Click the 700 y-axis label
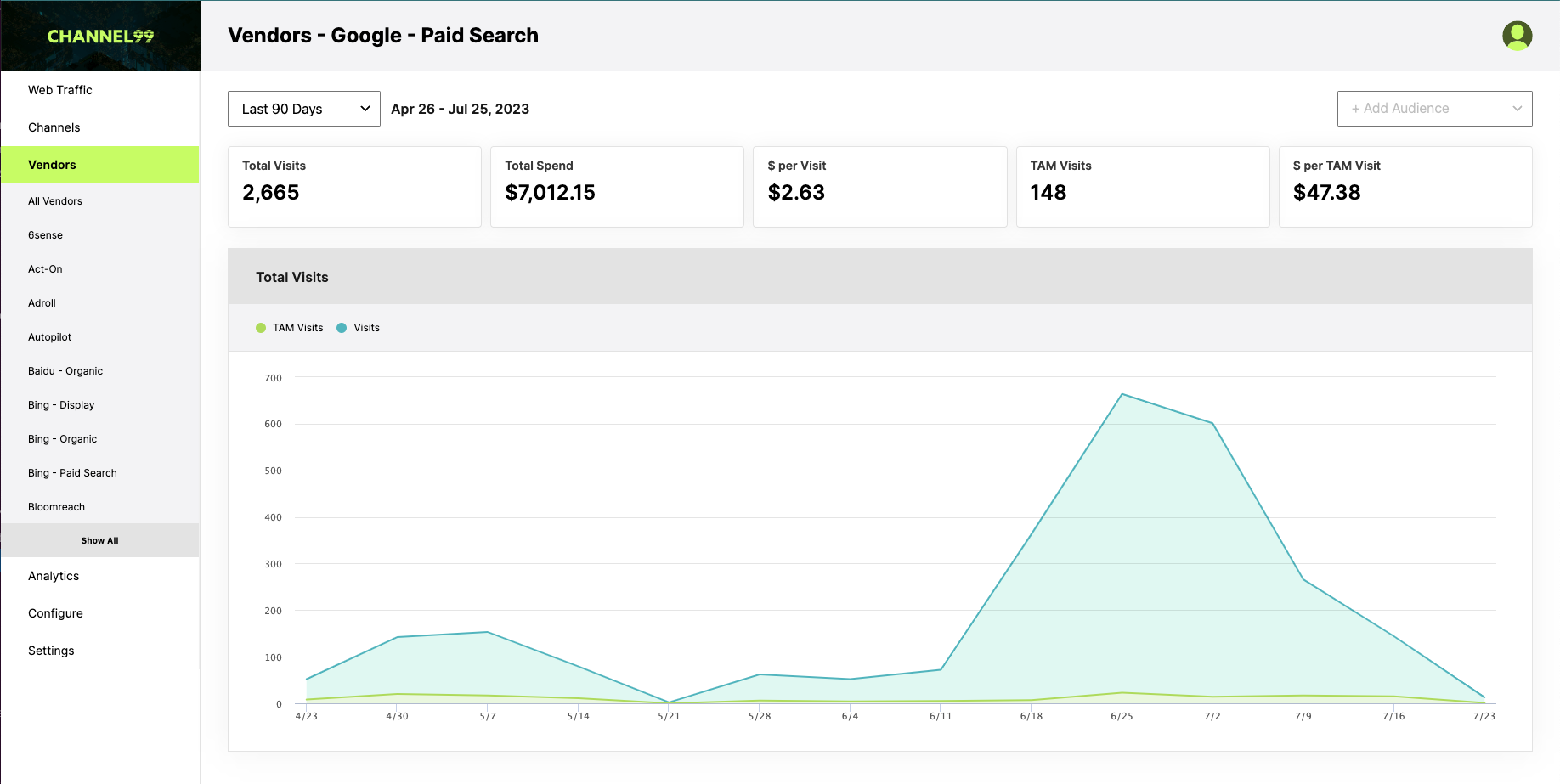The width and height of the screenshot is (1560, 784). tap(273, 378)
